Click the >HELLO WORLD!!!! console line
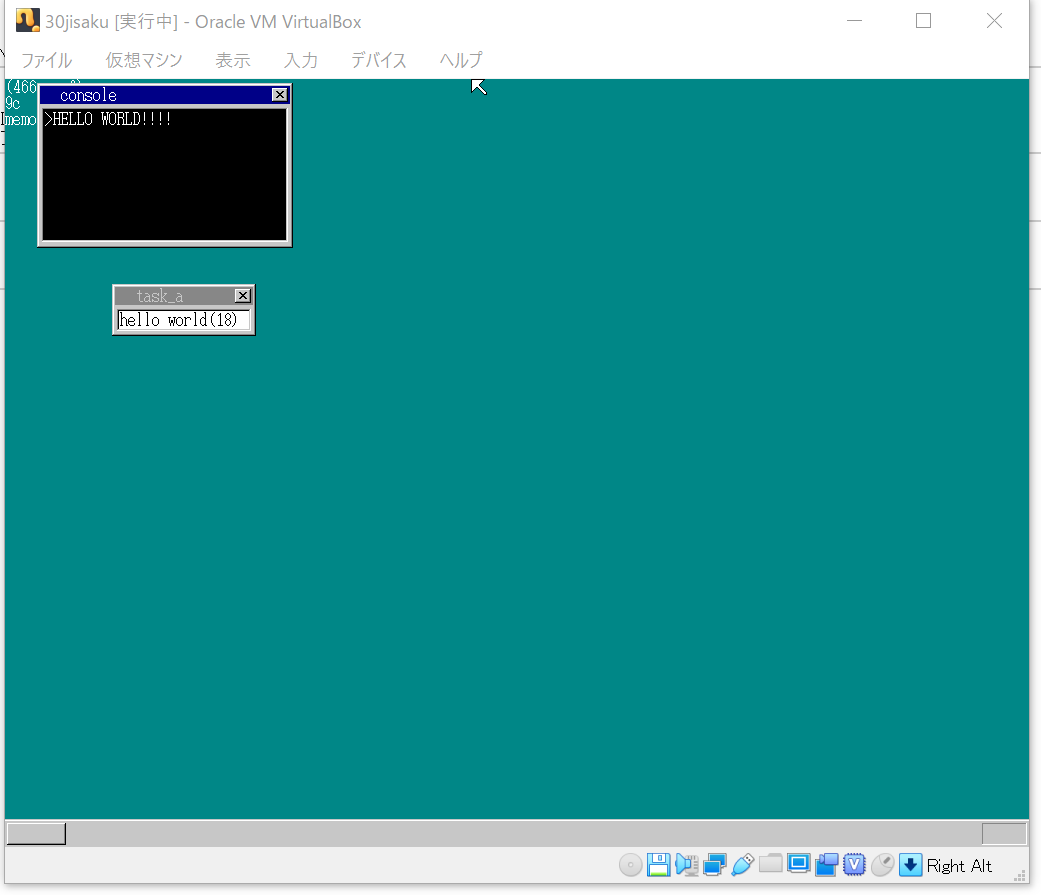1041x895 pixels. pos(108,119)
